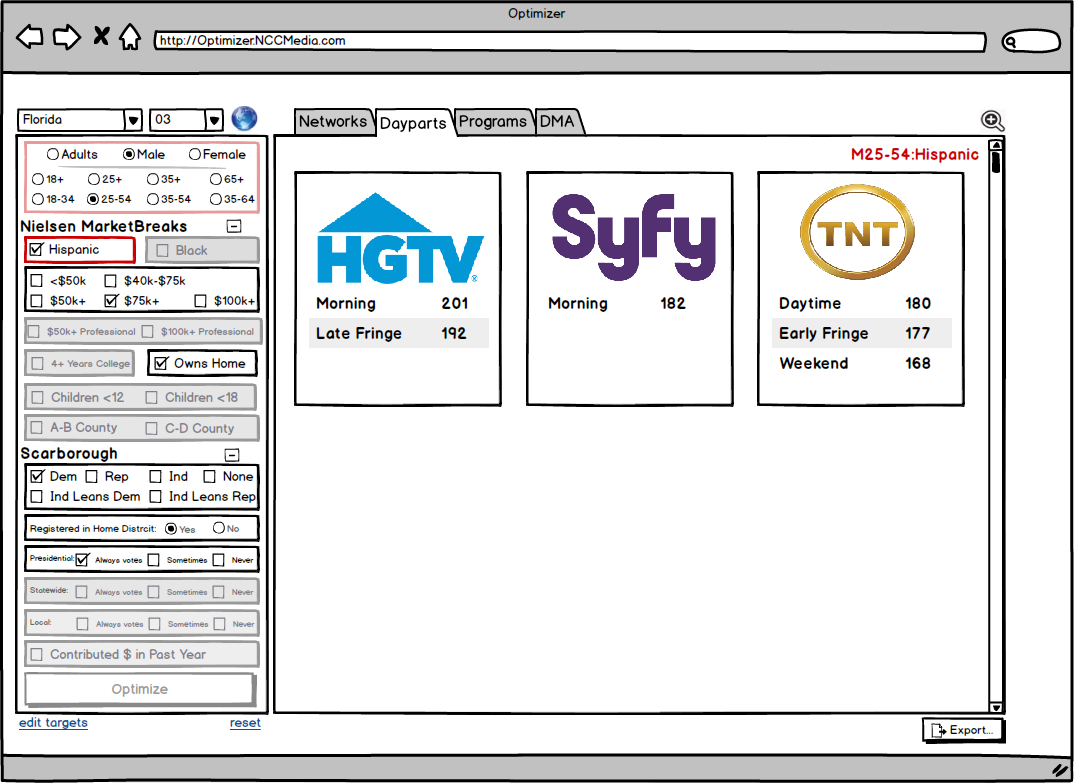Enable the Owns Home checkbox

[x=162, y=363]
